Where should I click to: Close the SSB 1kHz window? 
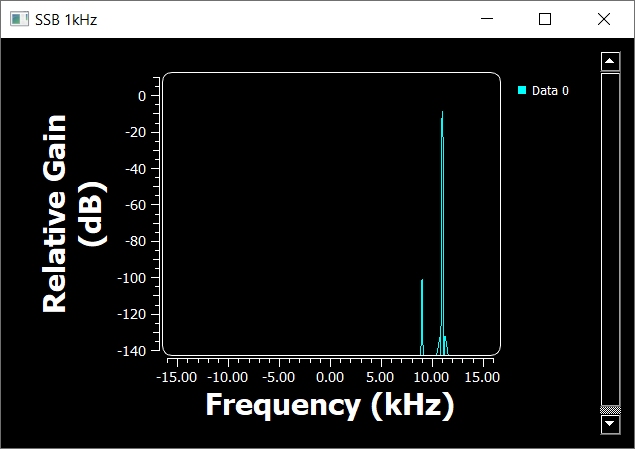click(604, 19)
